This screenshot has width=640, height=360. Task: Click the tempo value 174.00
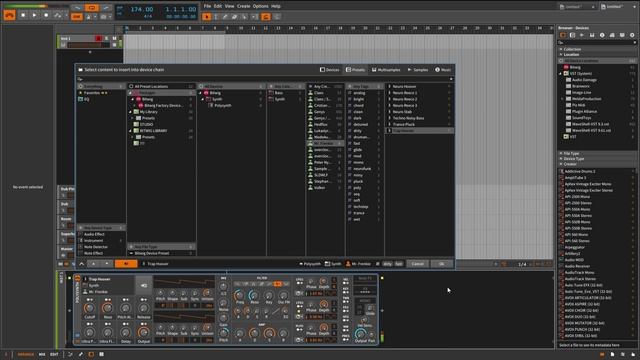[x=142, y=9]
